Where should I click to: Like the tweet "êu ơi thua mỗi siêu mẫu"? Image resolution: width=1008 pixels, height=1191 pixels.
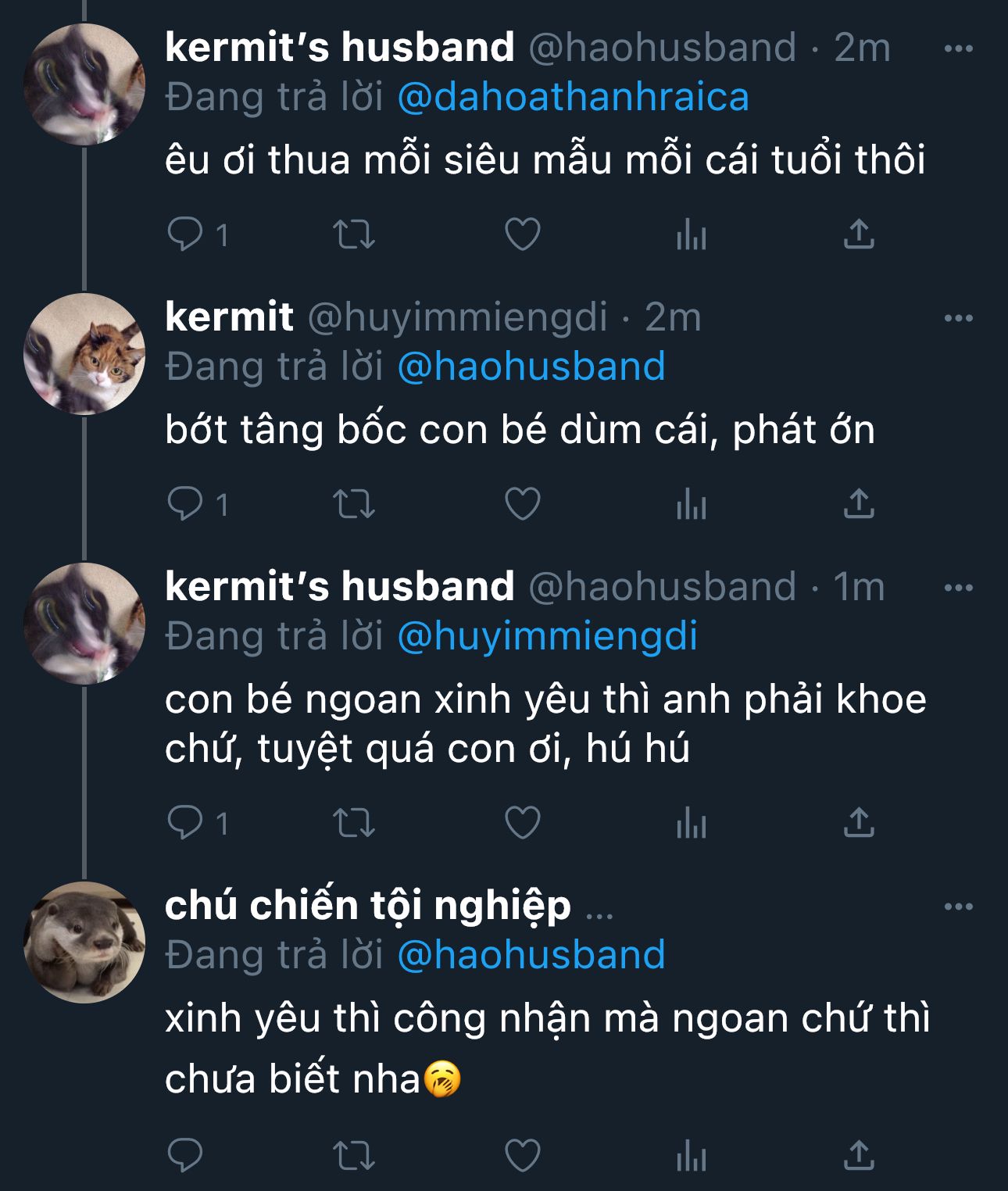(x=523, y=234)
